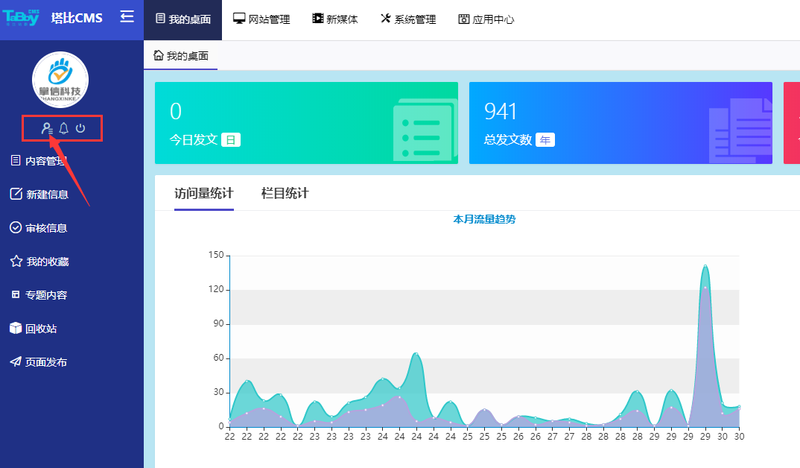Open 专题内容 in the sidebar

39,295
